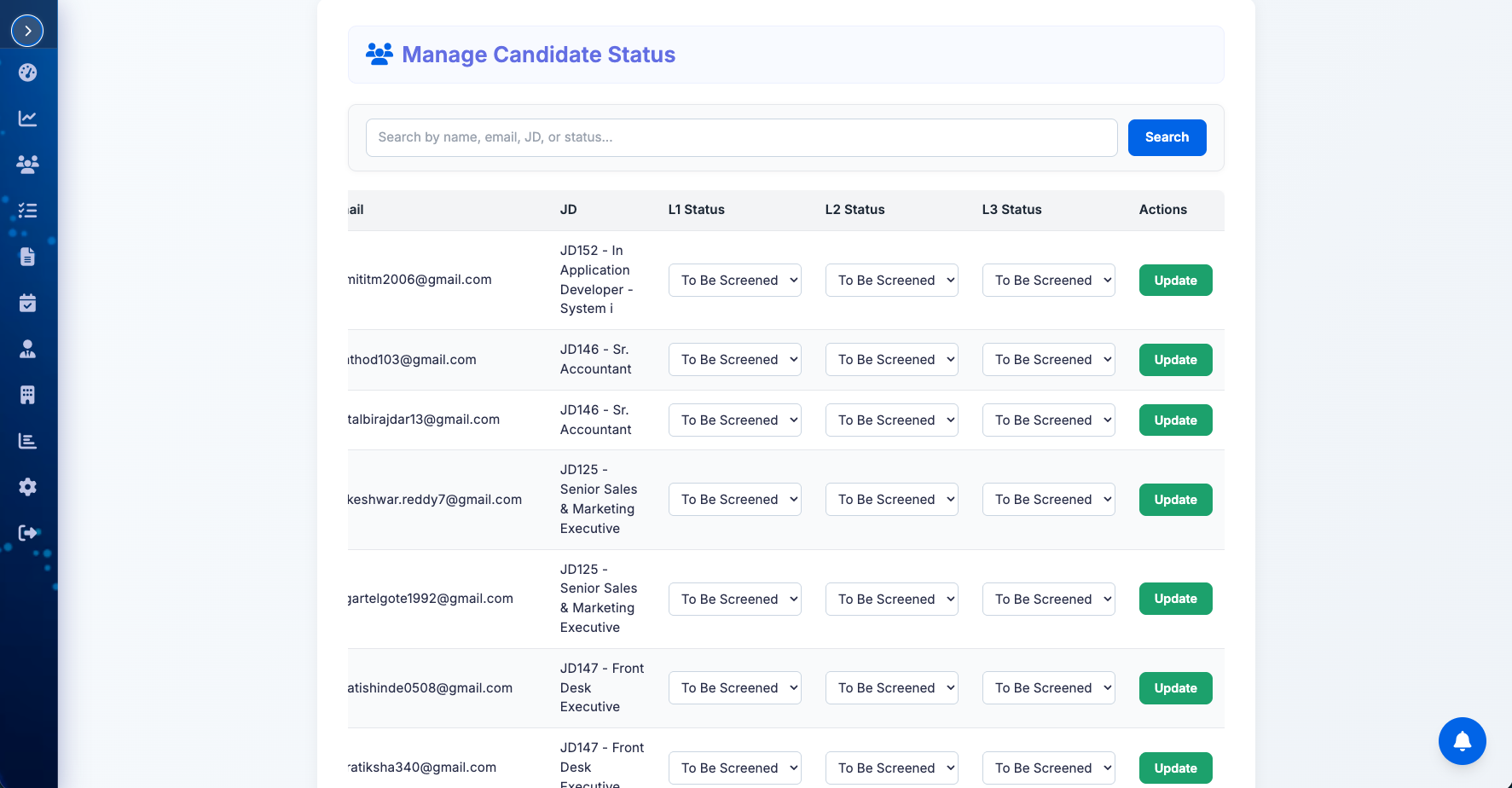Screen dimensions: 1512x788
Task: Click the settings gear icon
Action: point(27,487)
